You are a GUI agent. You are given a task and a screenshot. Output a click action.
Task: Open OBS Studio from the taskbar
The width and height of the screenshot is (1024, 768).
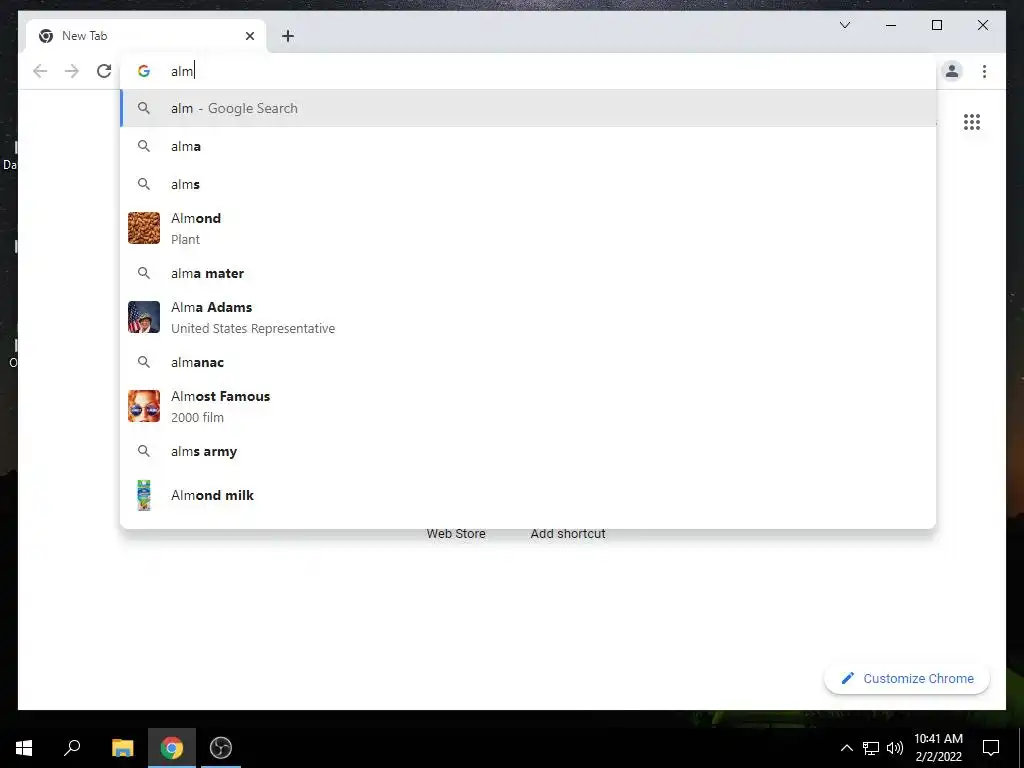[x=221, y=748]
